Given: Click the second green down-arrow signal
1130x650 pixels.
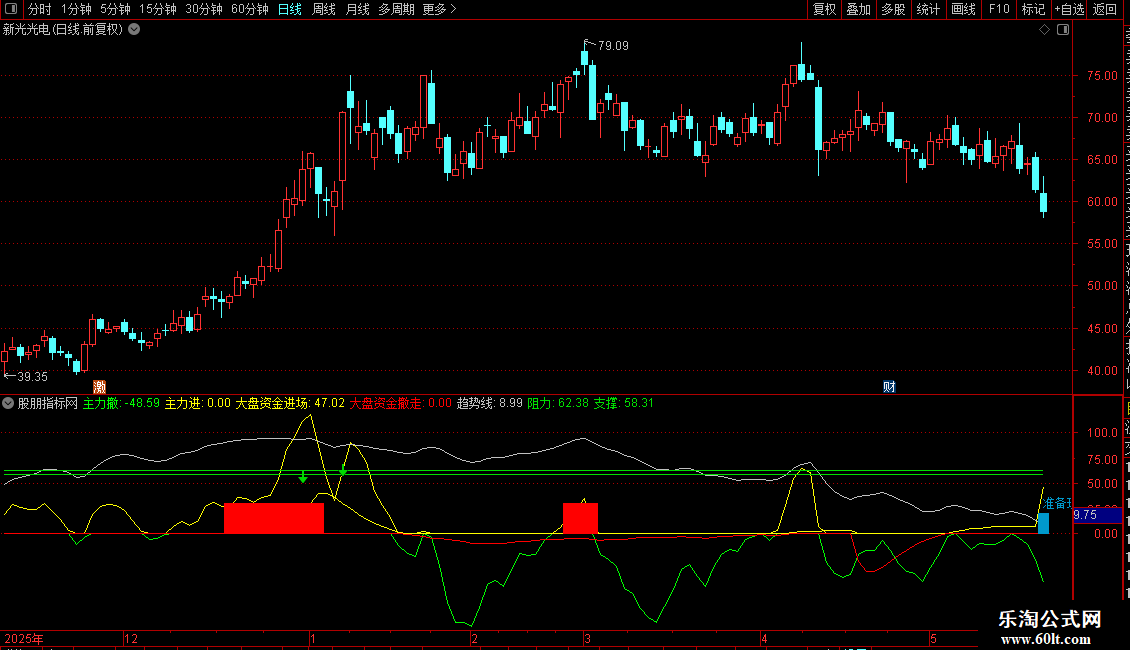Looking at the screenshot, I should point(343,471).
